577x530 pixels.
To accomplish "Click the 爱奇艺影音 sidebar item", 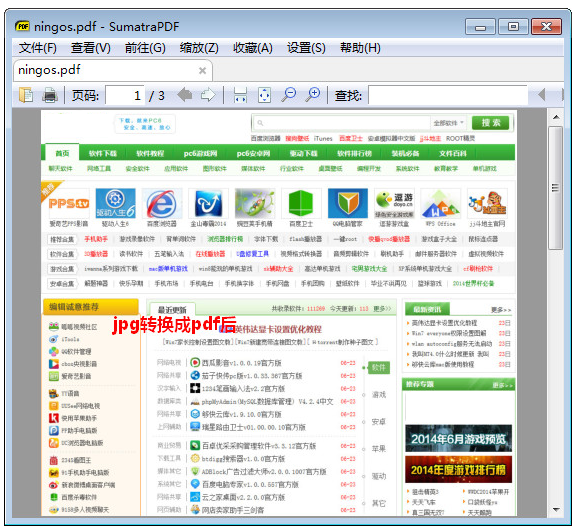I will click(76, 376).
